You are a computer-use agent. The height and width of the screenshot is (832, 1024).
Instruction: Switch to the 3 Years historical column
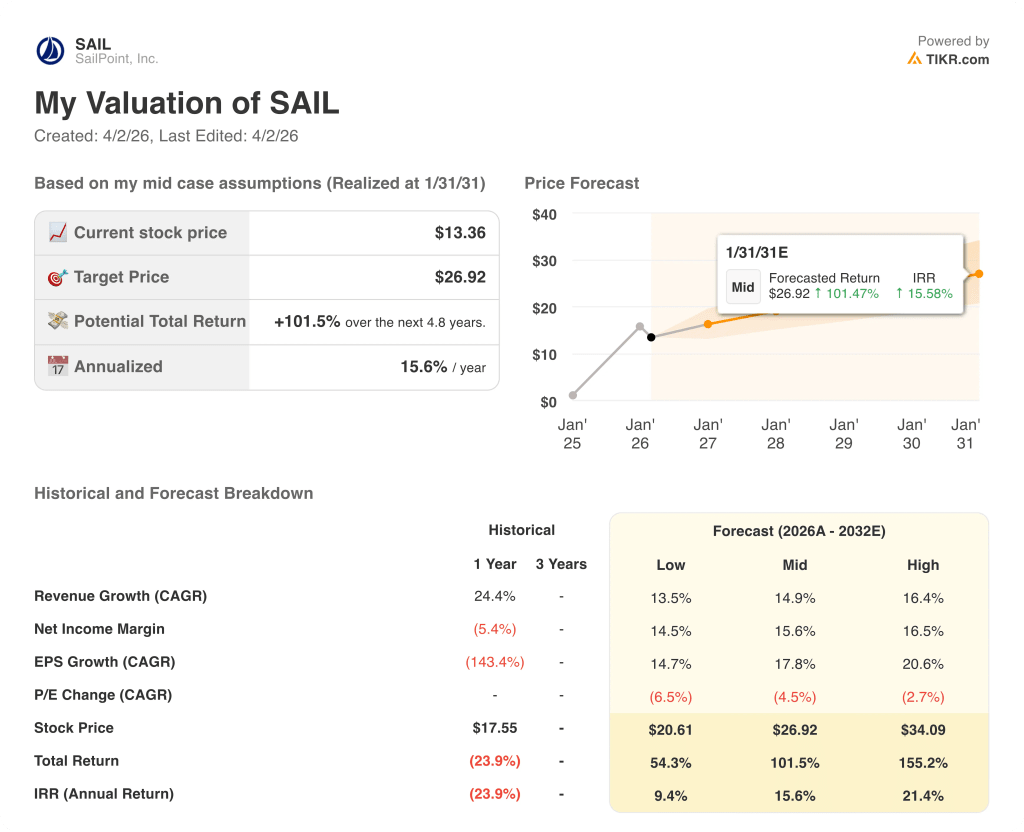pyautogui.click(x=561, y=564)
